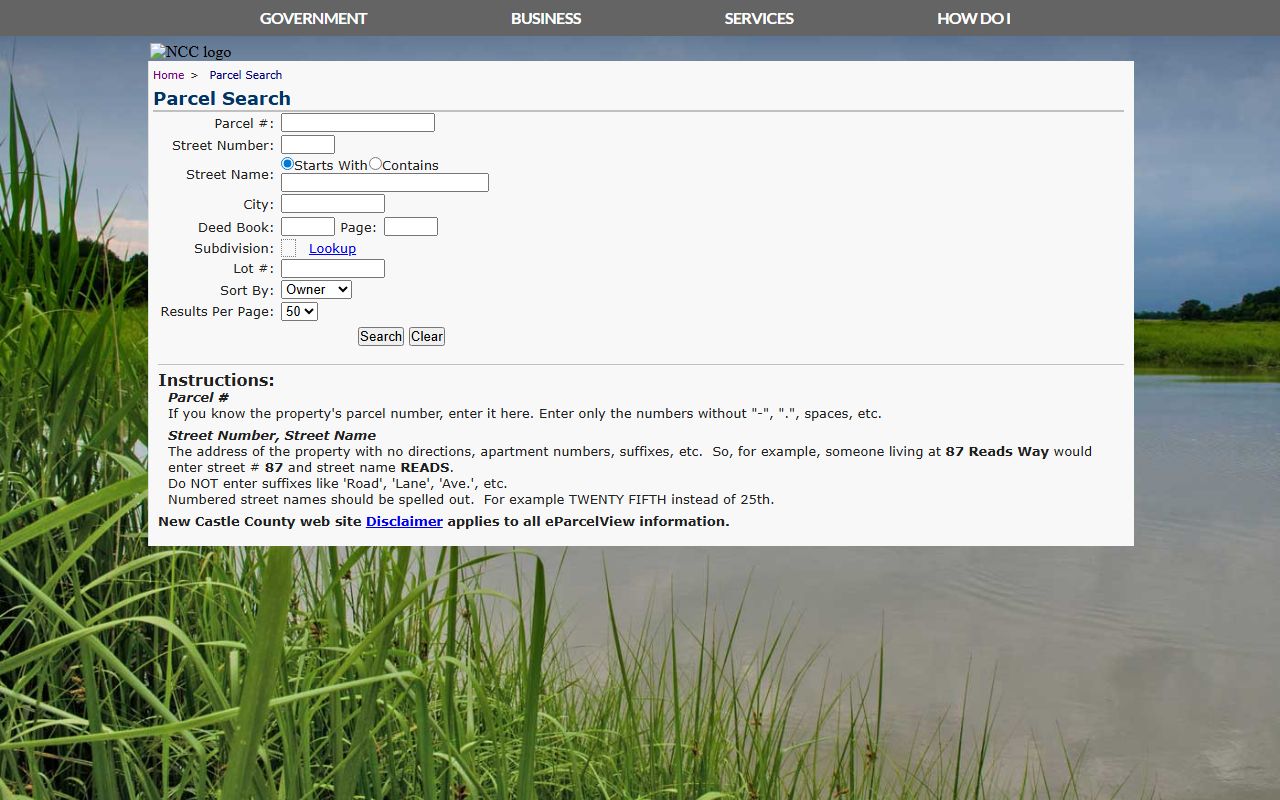Click the NCC logo image

pyautogui.click(x=190, y=52)
